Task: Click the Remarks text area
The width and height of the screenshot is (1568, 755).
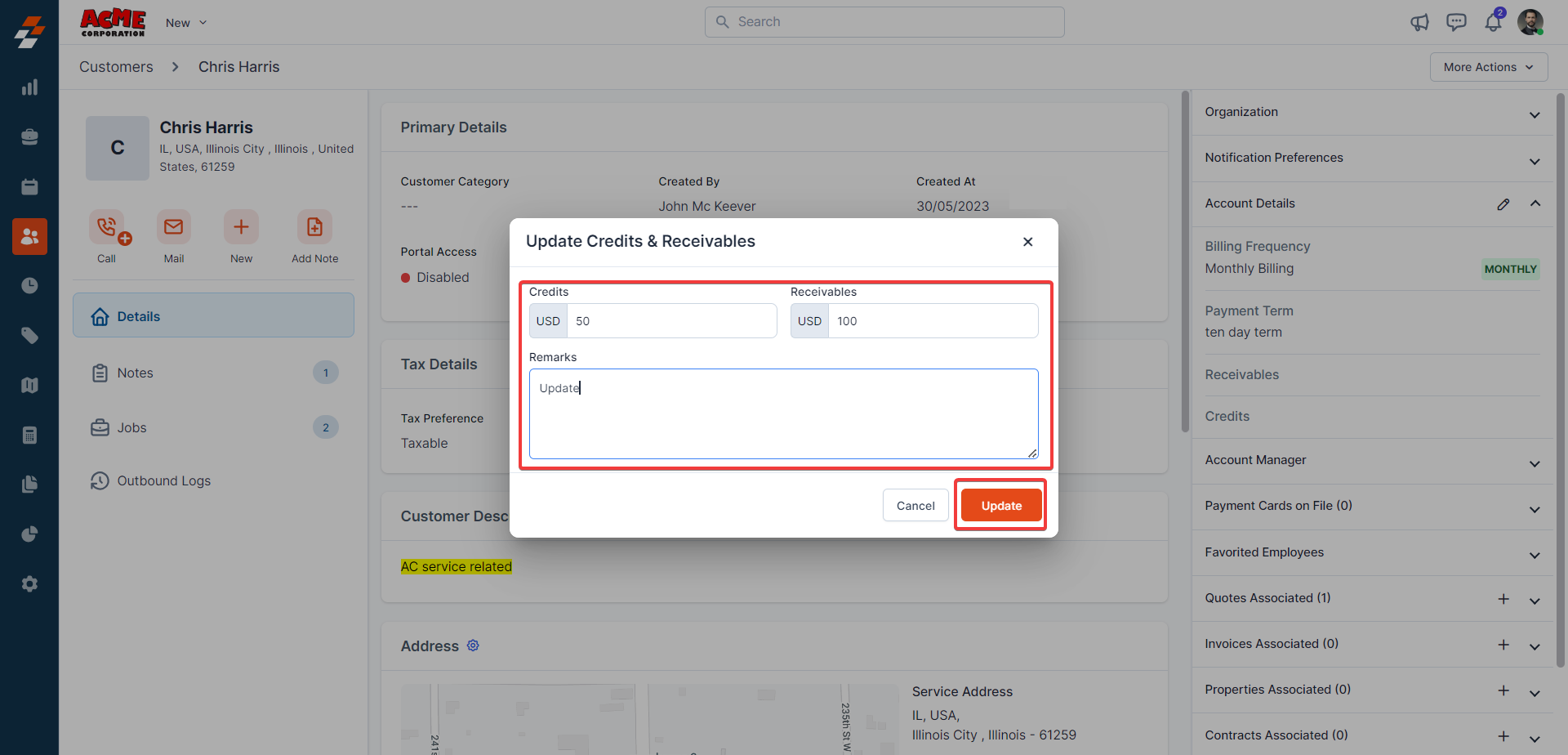Action: pos(783,413)
